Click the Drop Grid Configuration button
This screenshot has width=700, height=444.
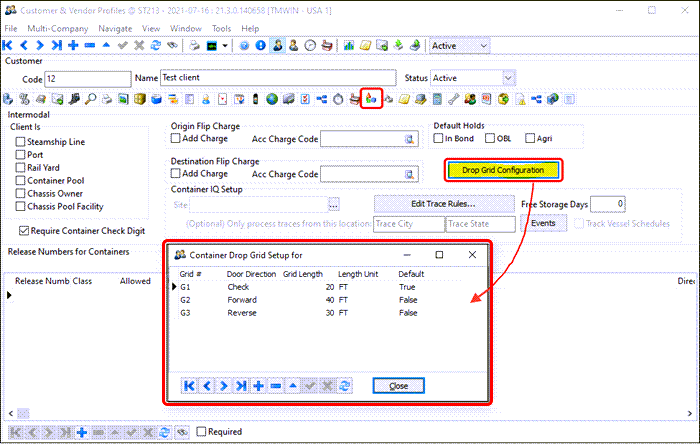[503, 170]
